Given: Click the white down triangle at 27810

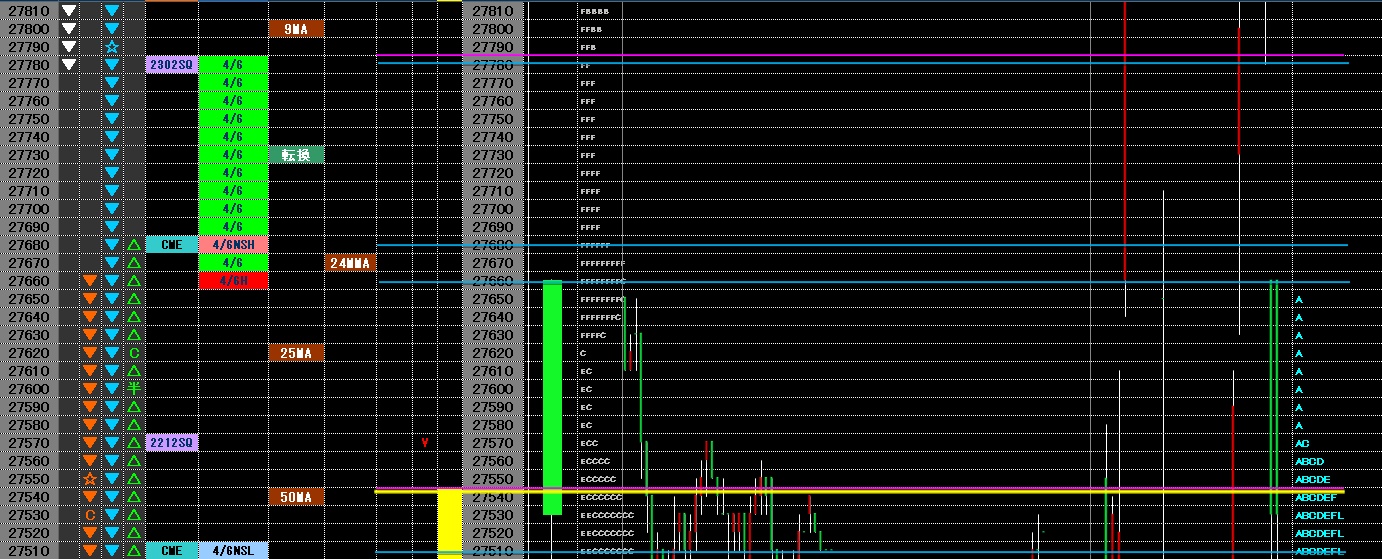Looking at the screenshot, I should tap(68, 11).
